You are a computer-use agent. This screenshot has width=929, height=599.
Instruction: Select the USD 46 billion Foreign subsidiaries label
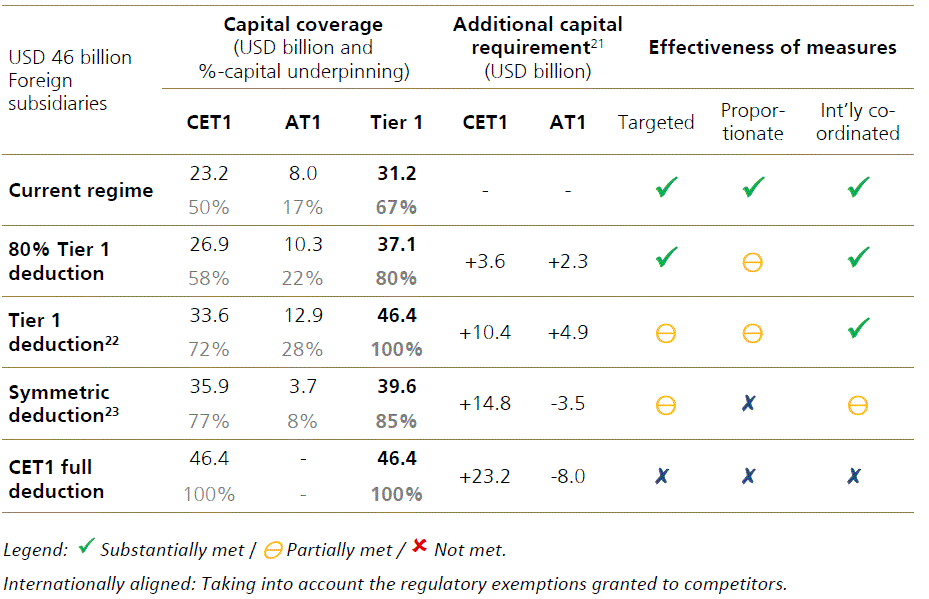(x=69, y=80)
